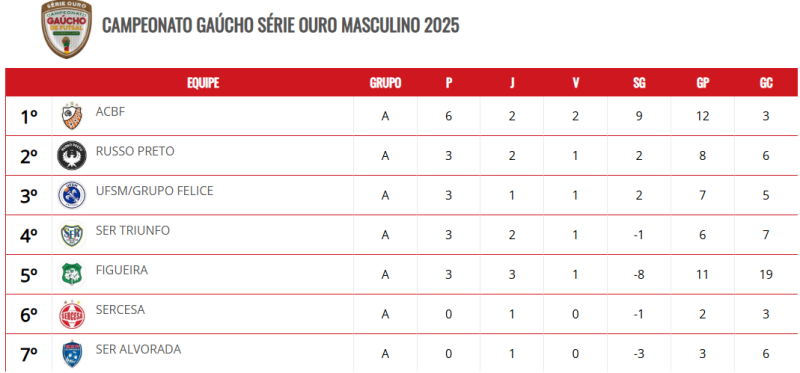Click the Figueira green team crest
Viewport: 800px width, 373px height.
click(72, 275)
